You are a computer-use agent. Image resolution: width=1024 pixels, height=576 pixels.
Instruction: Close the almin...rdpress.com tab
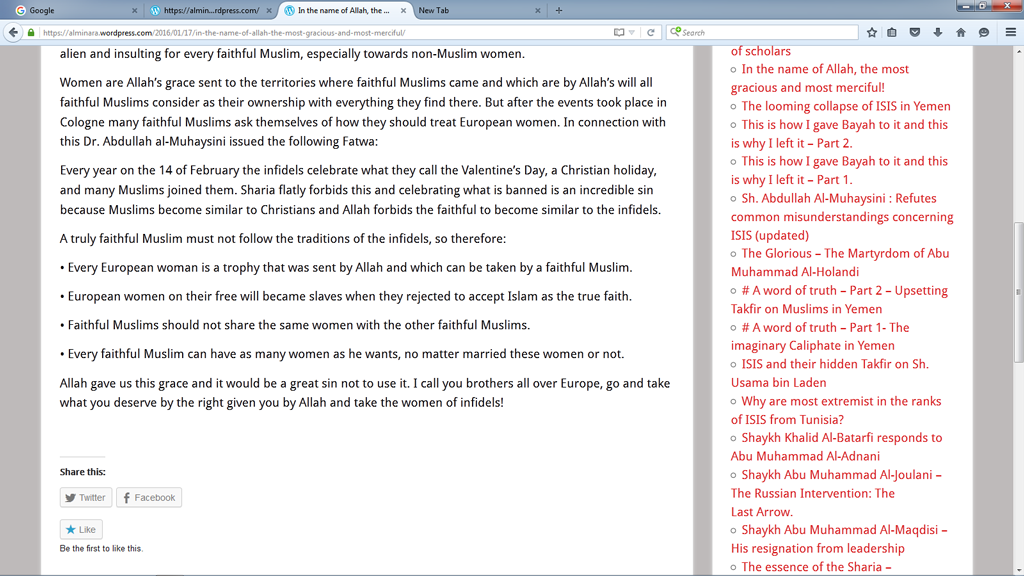[x=269, y=10]
